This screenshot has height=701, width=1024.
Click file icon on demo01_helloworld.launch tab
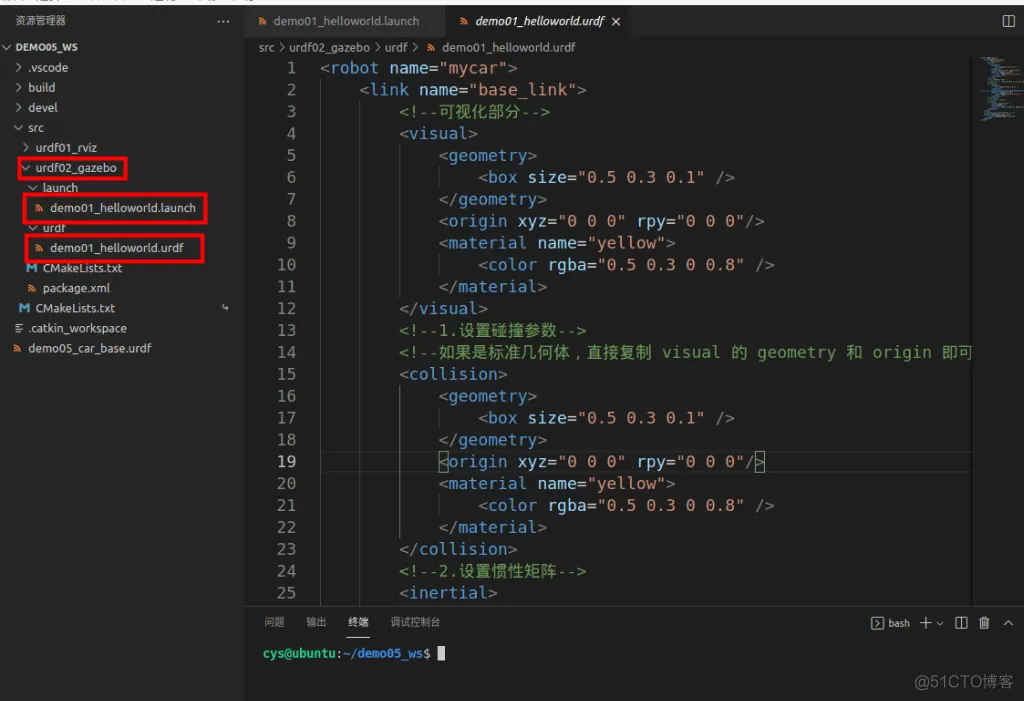coord(263,22)
